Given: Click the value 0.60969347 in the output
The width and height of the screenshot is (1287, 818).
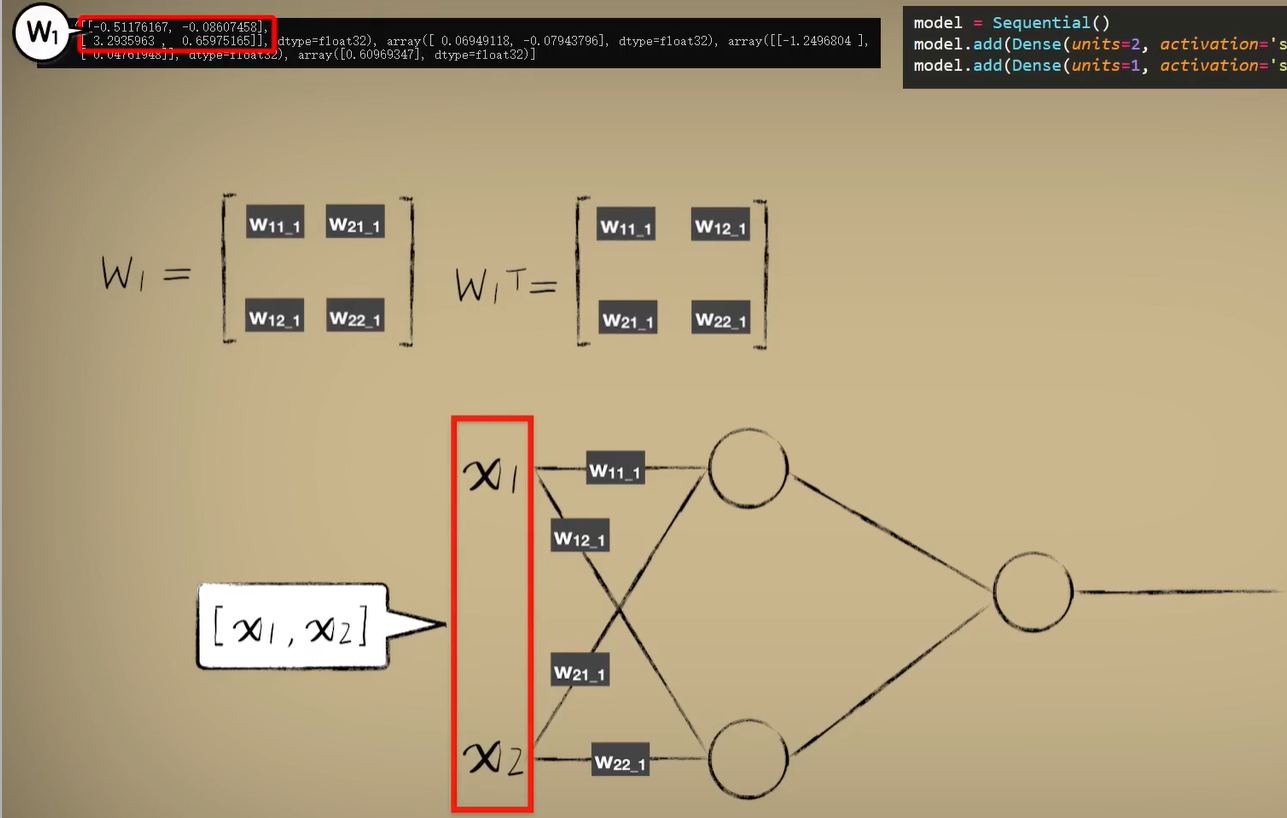Looking at the screenshot, I should click(382, 54).
